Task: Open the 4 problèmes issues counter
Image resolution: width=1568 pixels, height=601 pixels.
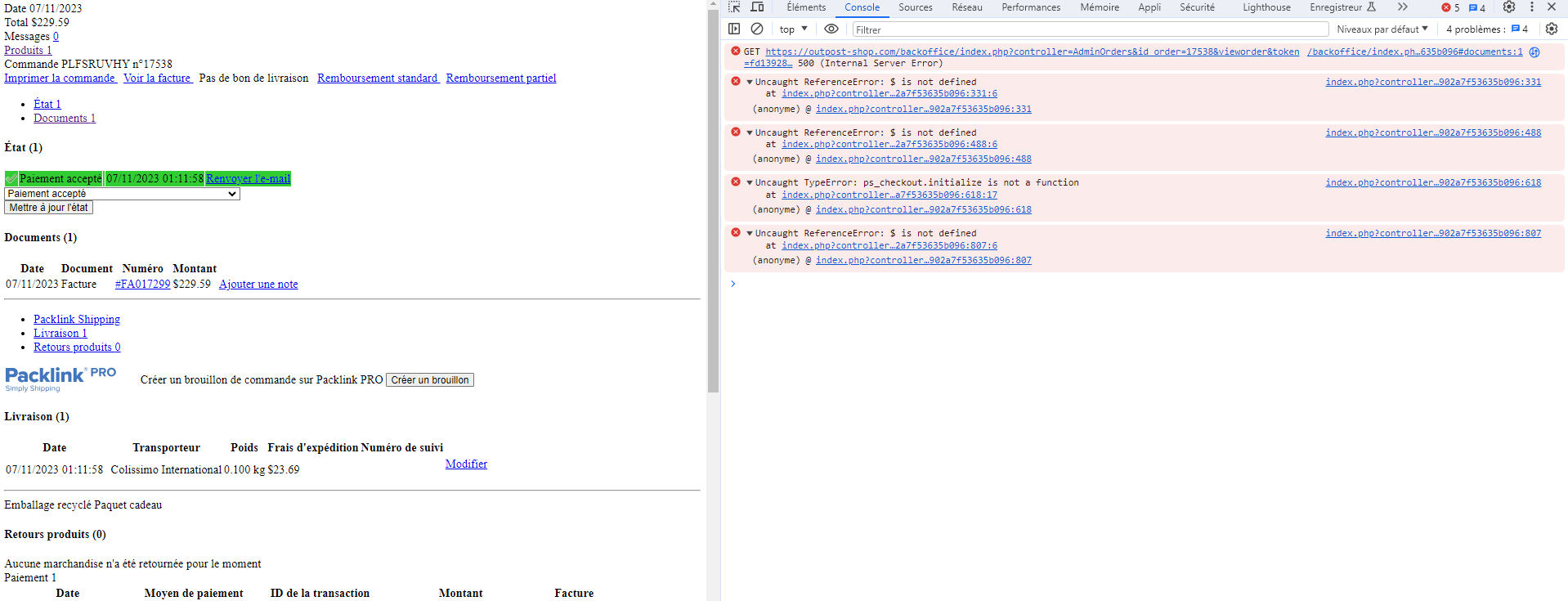Action: pos(1487,29)
